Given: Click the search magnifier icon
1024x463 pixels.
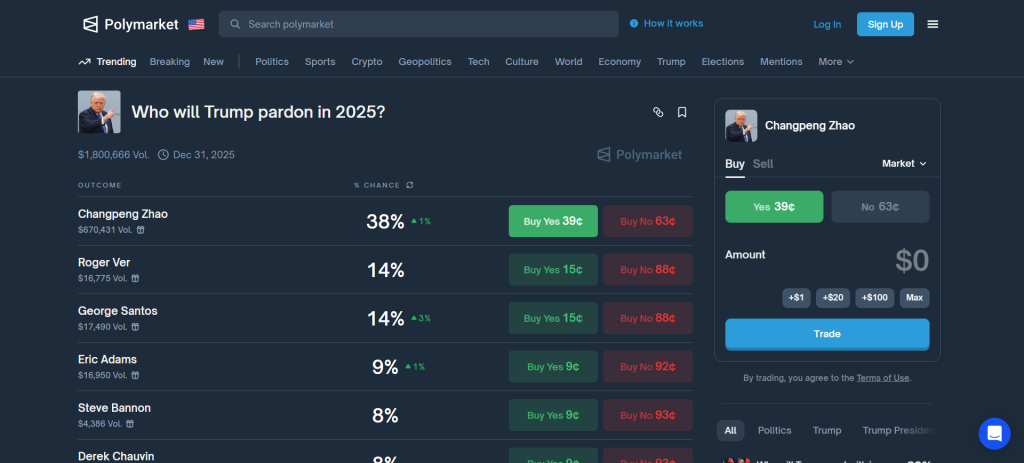Looking at the screenshot, I should point(235,24).
